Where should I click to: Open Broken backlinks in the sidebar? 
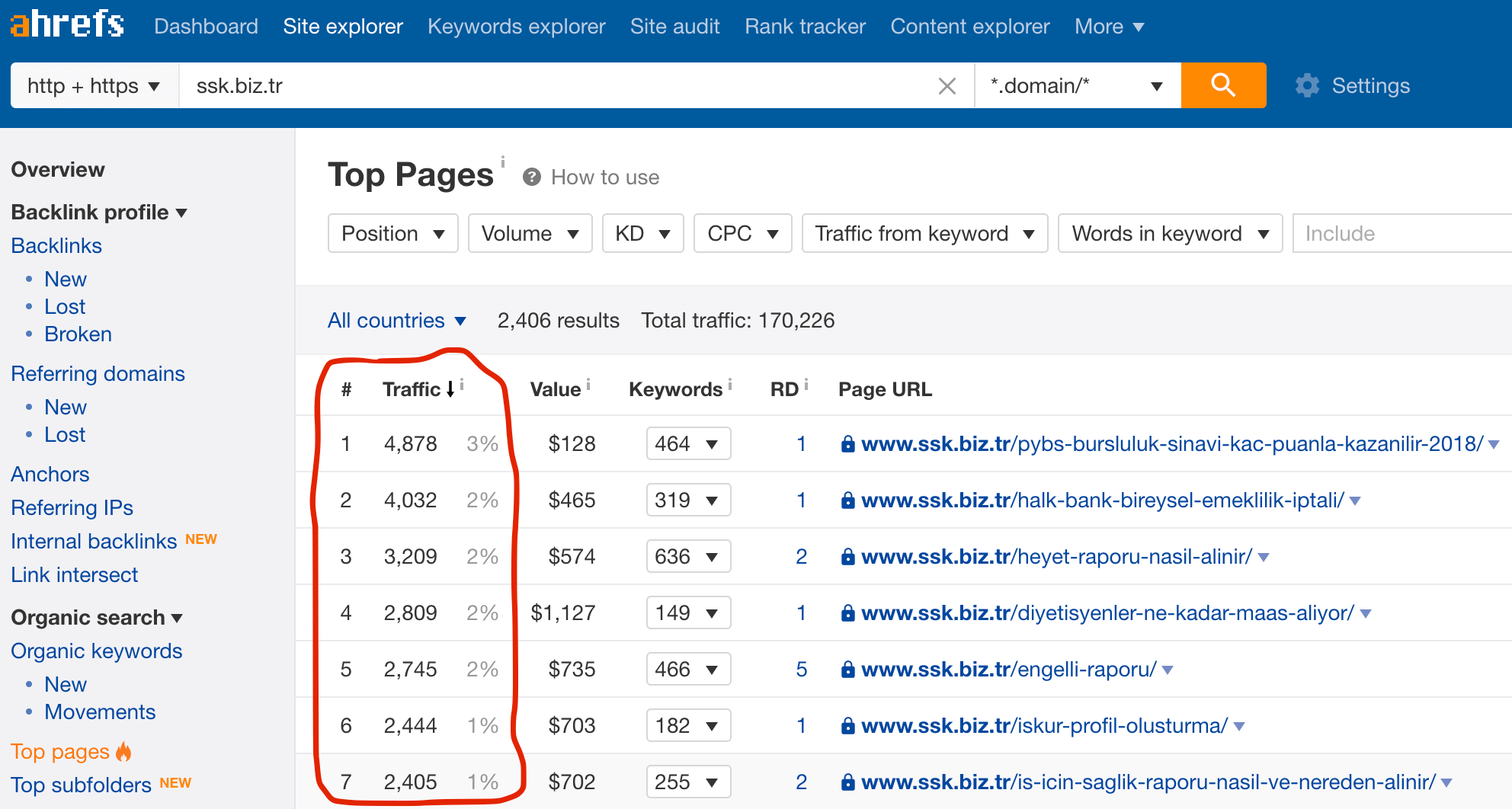[78, 334]
